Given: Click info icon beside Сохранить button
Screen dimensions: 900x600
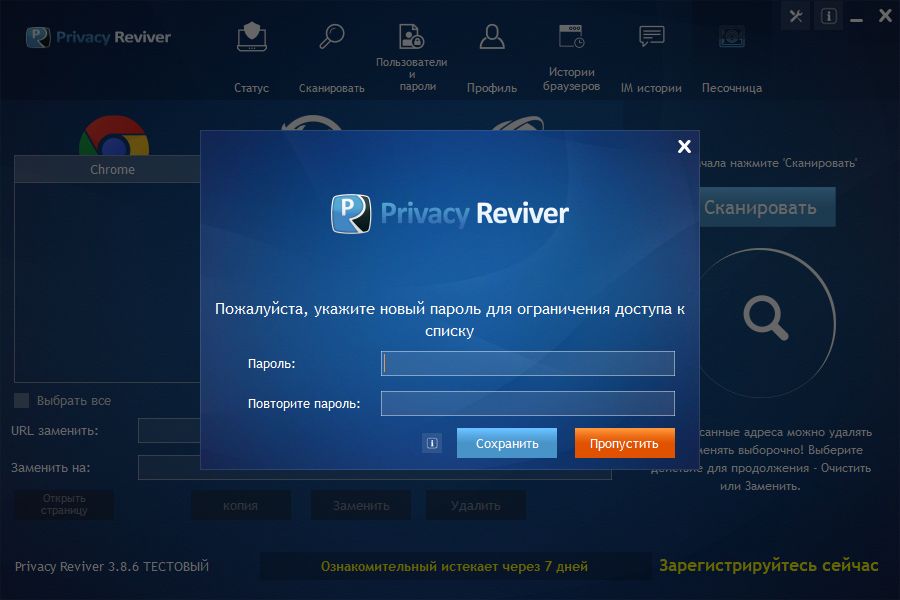Looking at the screenshot, I should [x=432, y=443].
